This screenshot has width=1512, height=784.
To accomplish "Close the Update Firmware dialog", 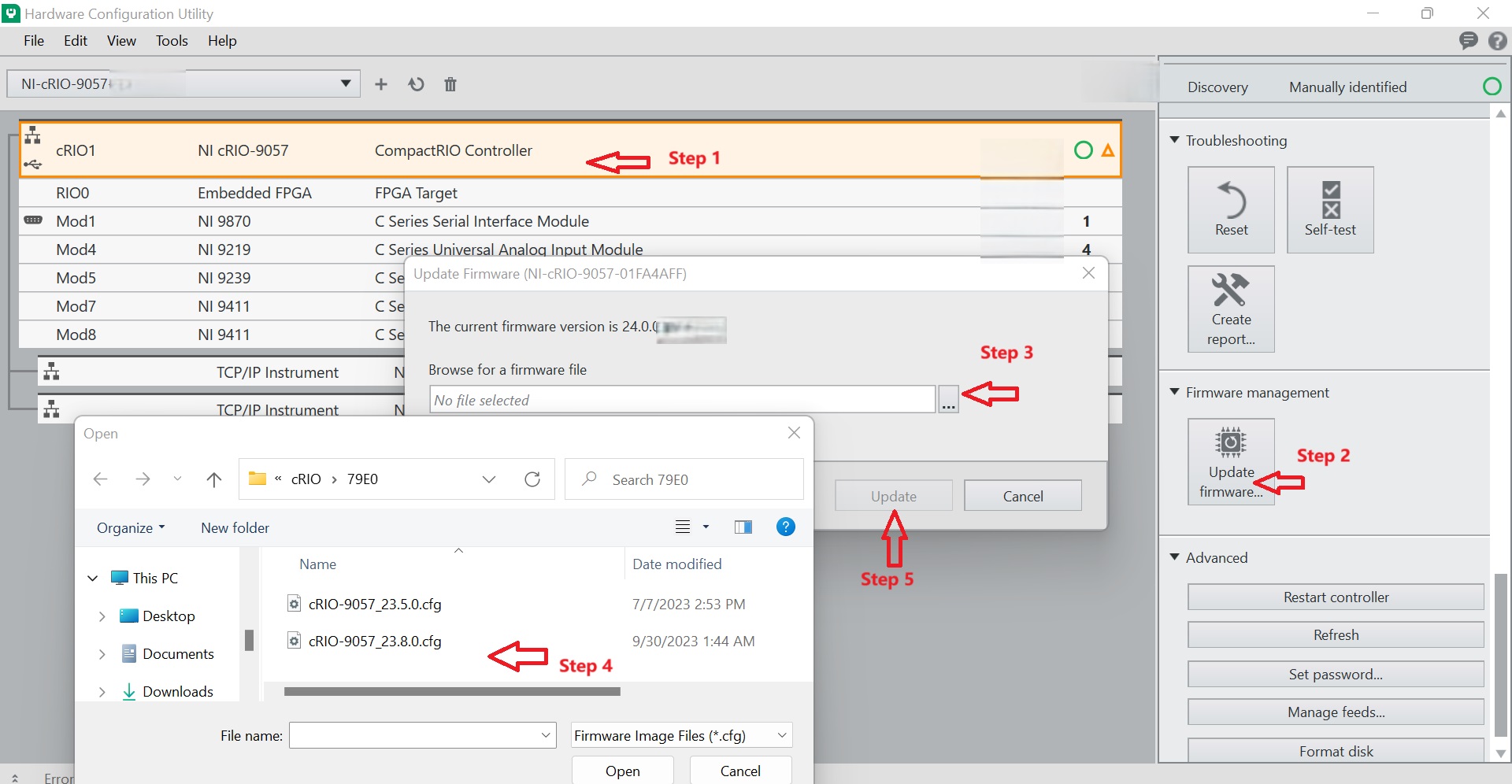I will [x=1088, y=273].
